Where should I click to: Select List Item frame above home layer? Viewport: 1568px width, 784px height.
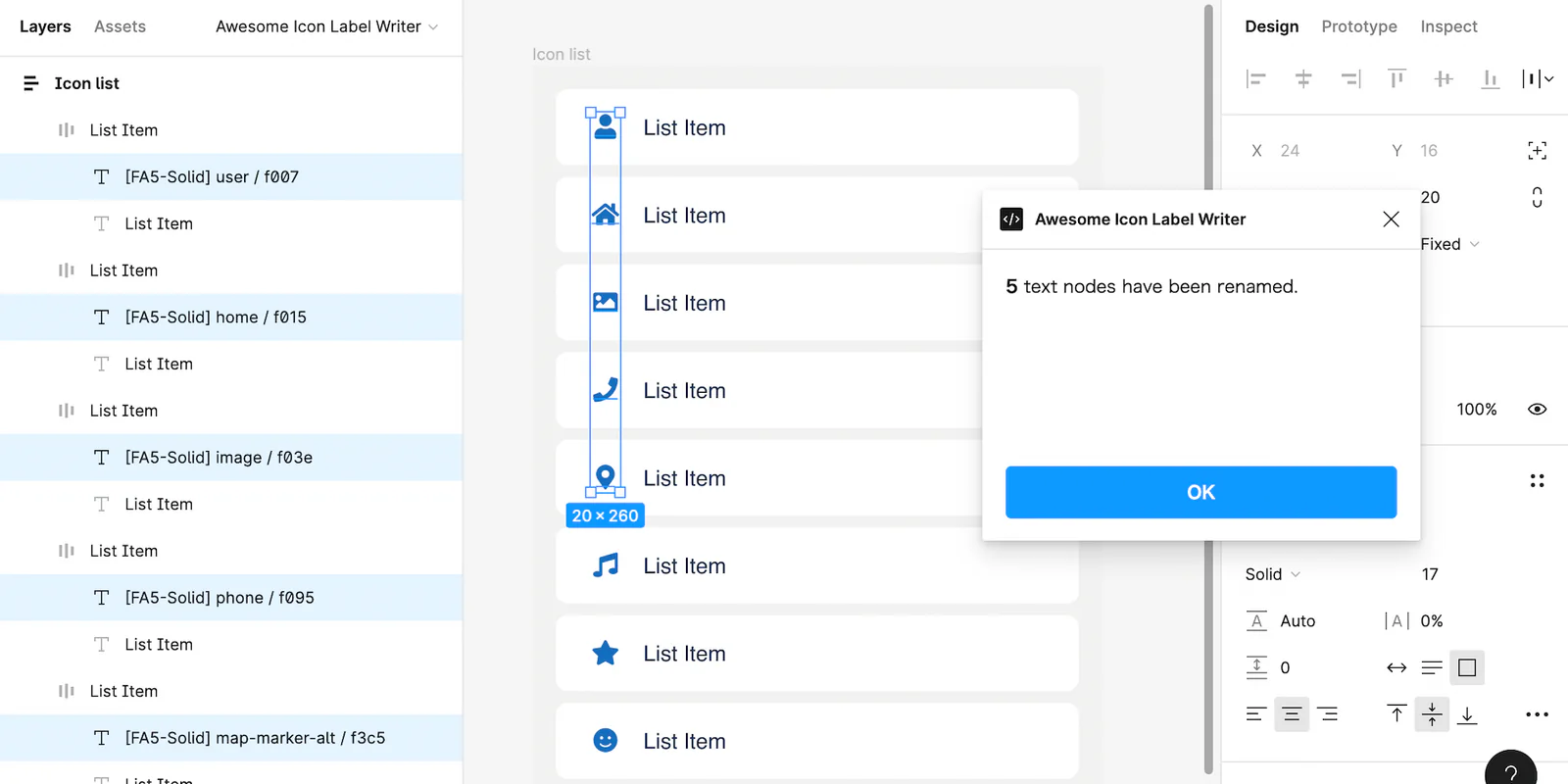pos(231,269)
